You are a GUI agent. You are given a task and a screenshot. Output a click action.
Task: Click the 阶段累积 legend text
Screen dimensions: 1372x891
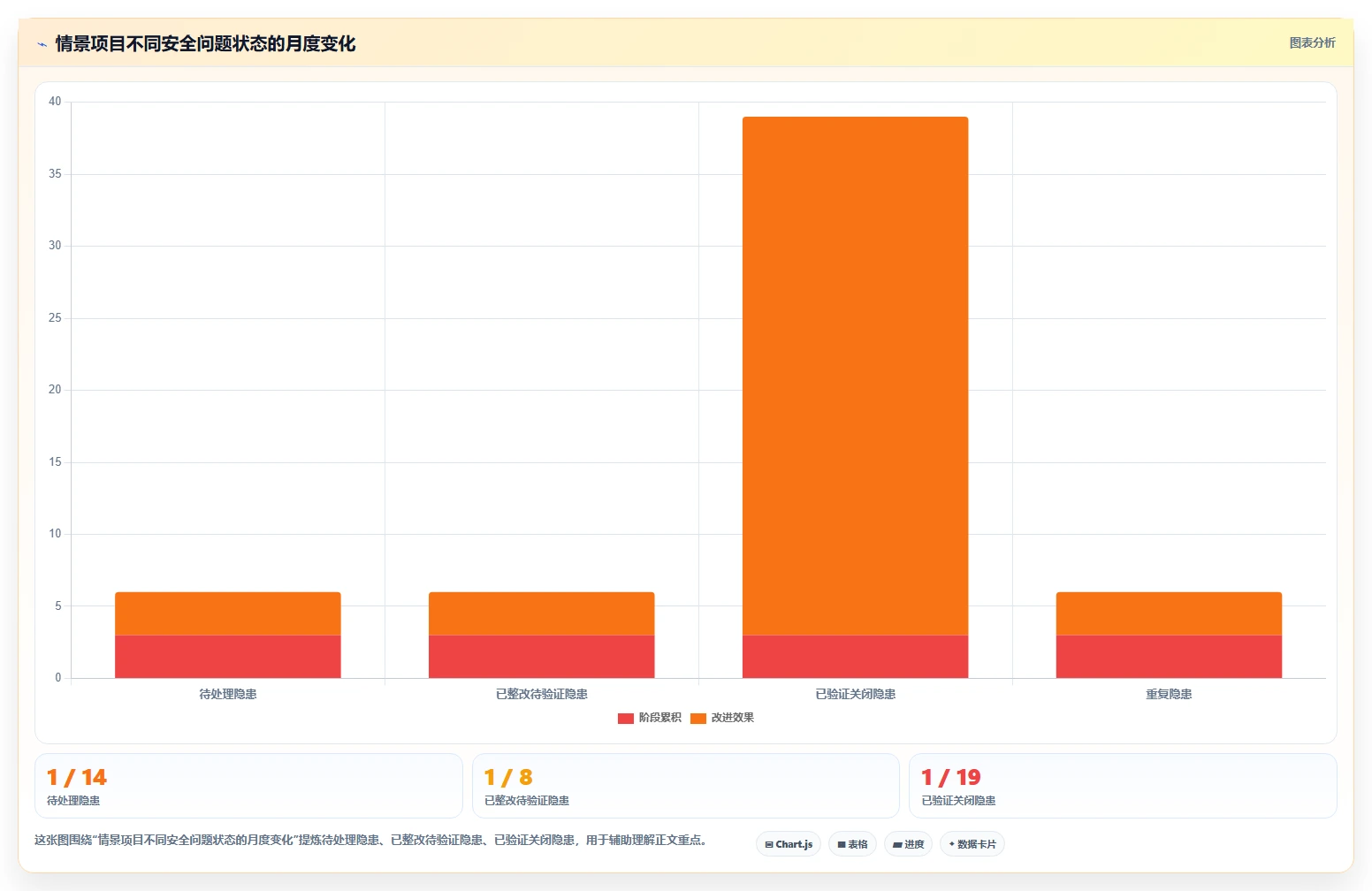click(660, 718)
